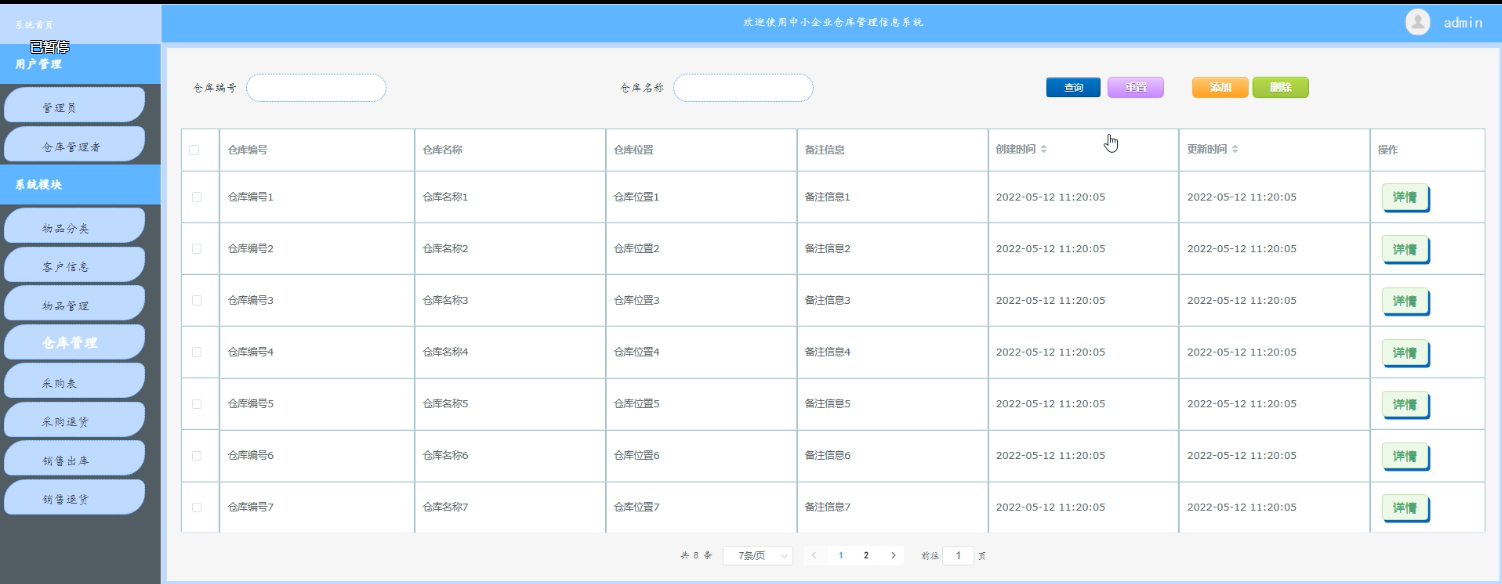Focus the 仓库名称 search input field

point(743,88)
